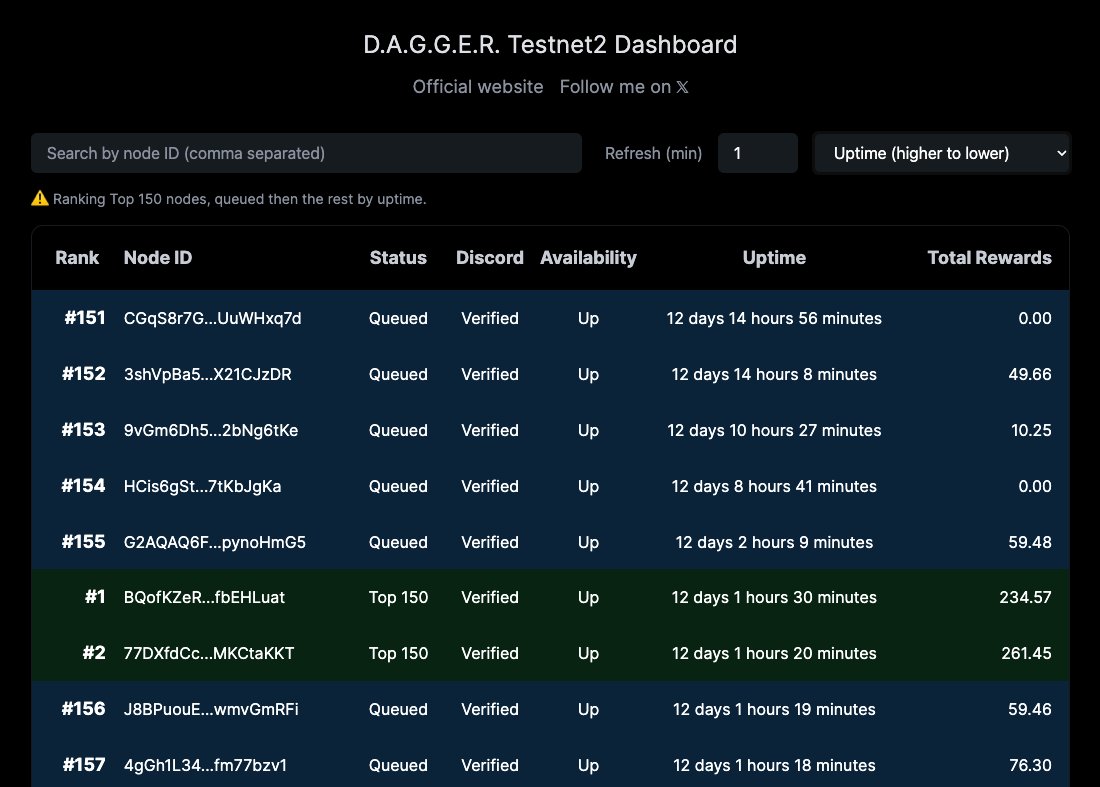Click the Uptime column header
Screen dimensions: 1100x787
[x=774, y=257]
